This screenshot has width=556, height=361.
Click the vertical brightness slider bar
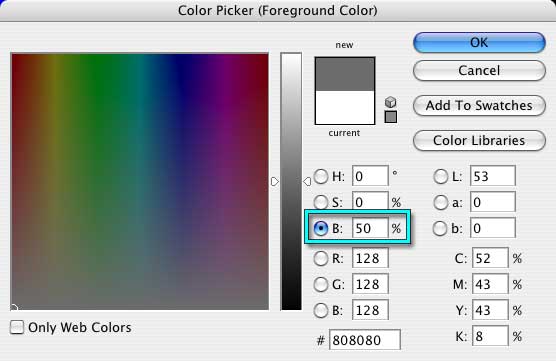(291, 182)
